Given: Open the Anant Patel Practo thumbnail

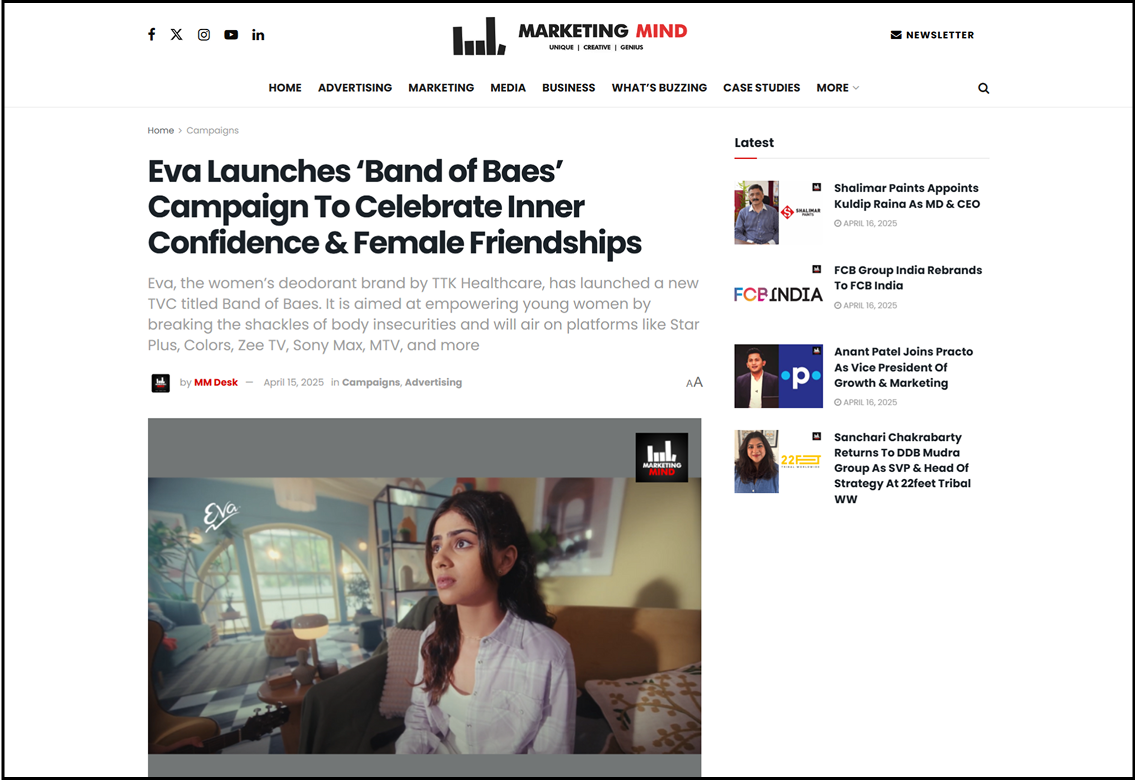Looking at the screenshot, I should [778, 376].
